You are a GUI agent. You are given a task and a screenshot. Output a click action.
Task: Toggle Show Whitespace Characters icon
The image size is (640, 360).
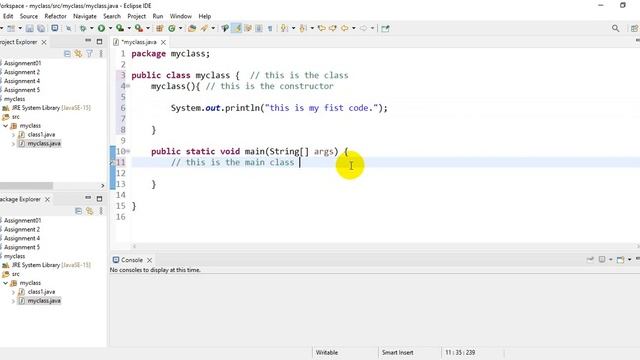click(270, 29)
